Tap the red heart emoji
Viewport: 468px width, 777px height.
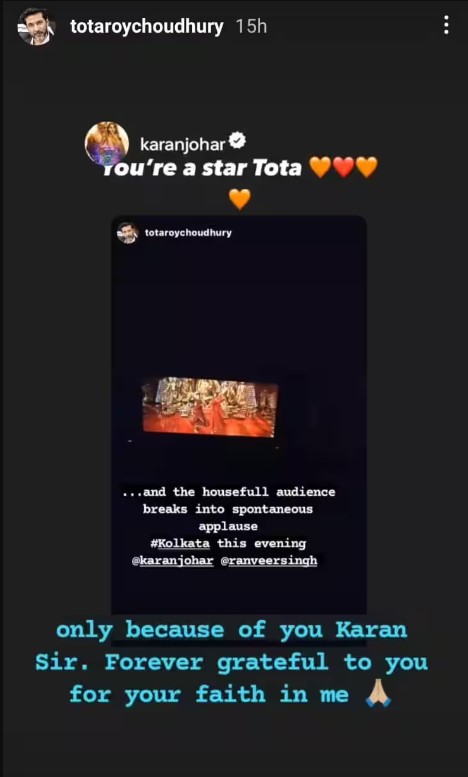pyautogui.click(x=343, y=167)
